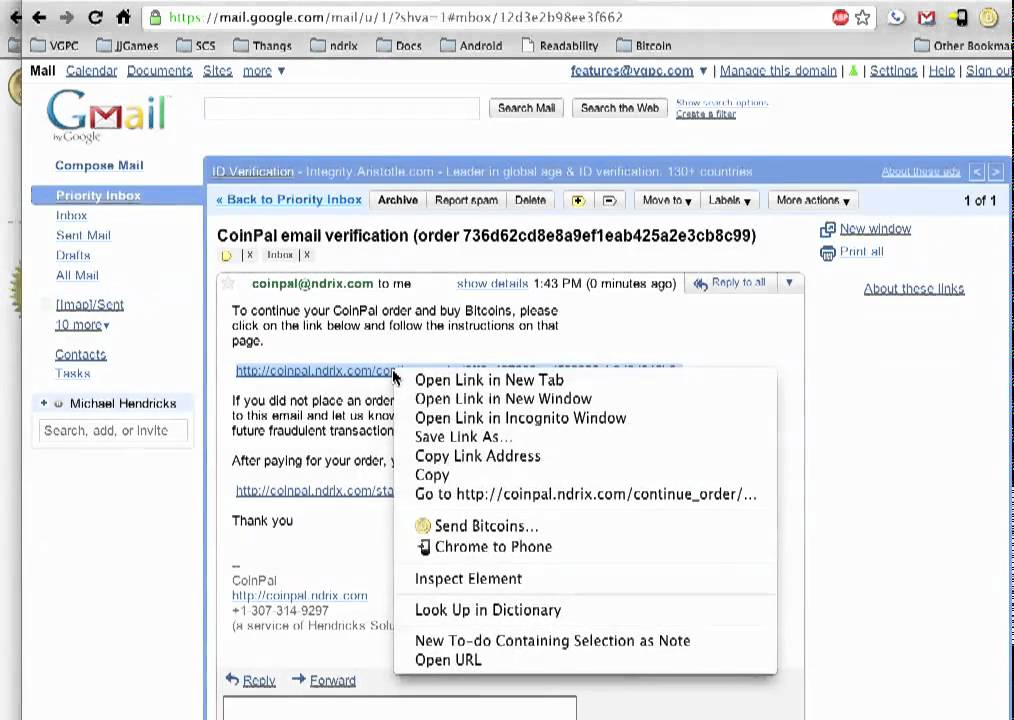Open the JJGames bookmarks folder

click(127, 46)
